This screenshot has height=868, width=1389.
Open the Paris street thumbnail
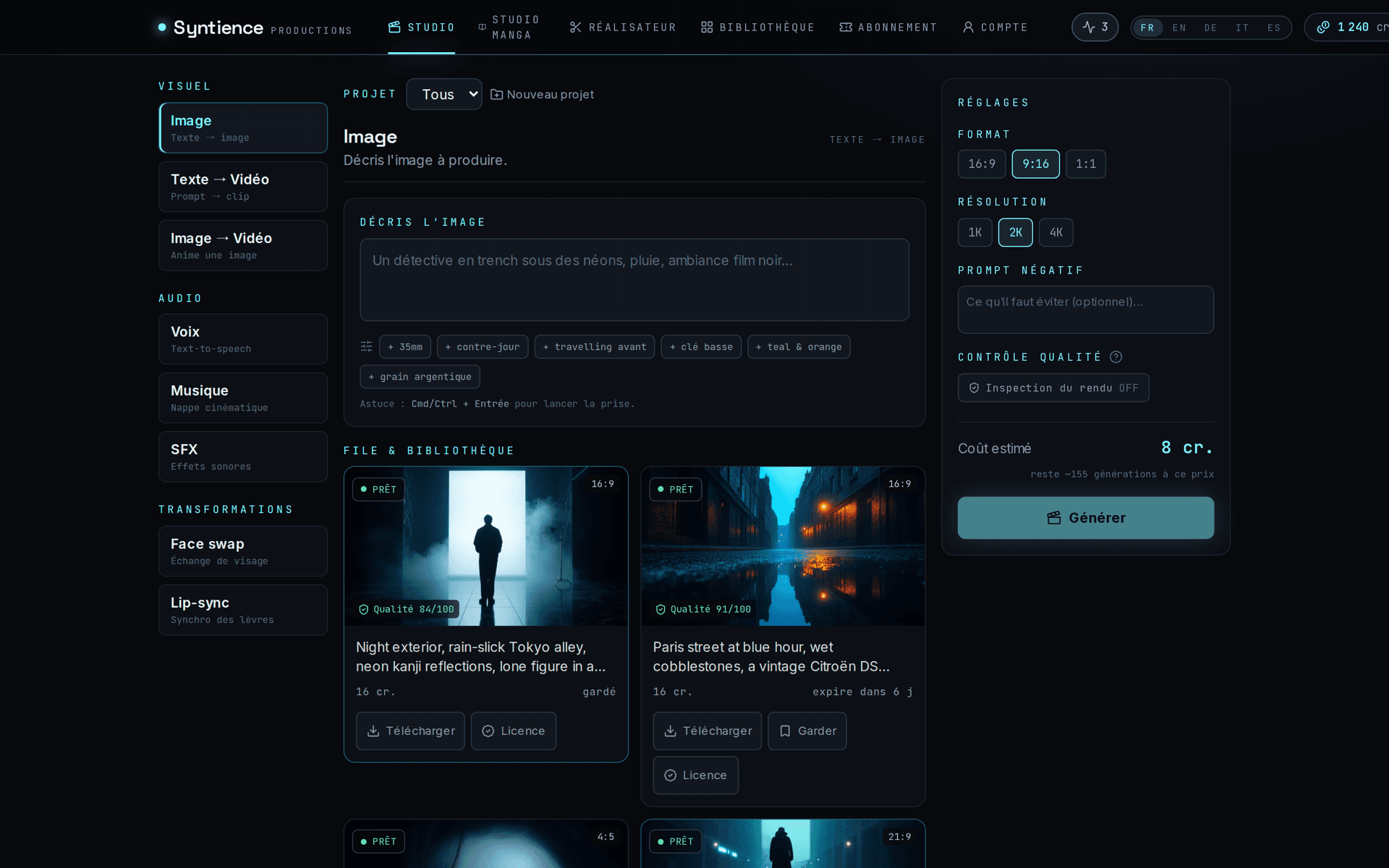783,546
